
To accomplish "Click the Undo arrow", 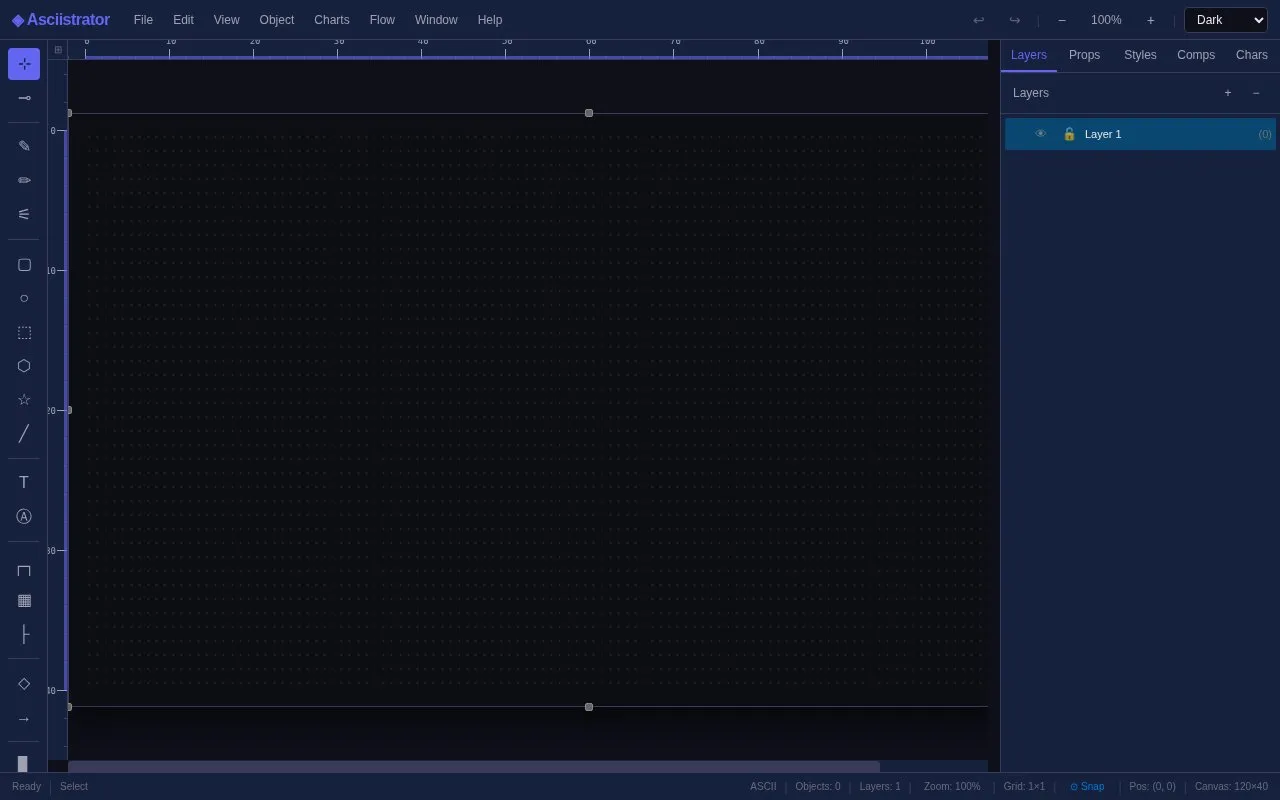I will point(978,20).
